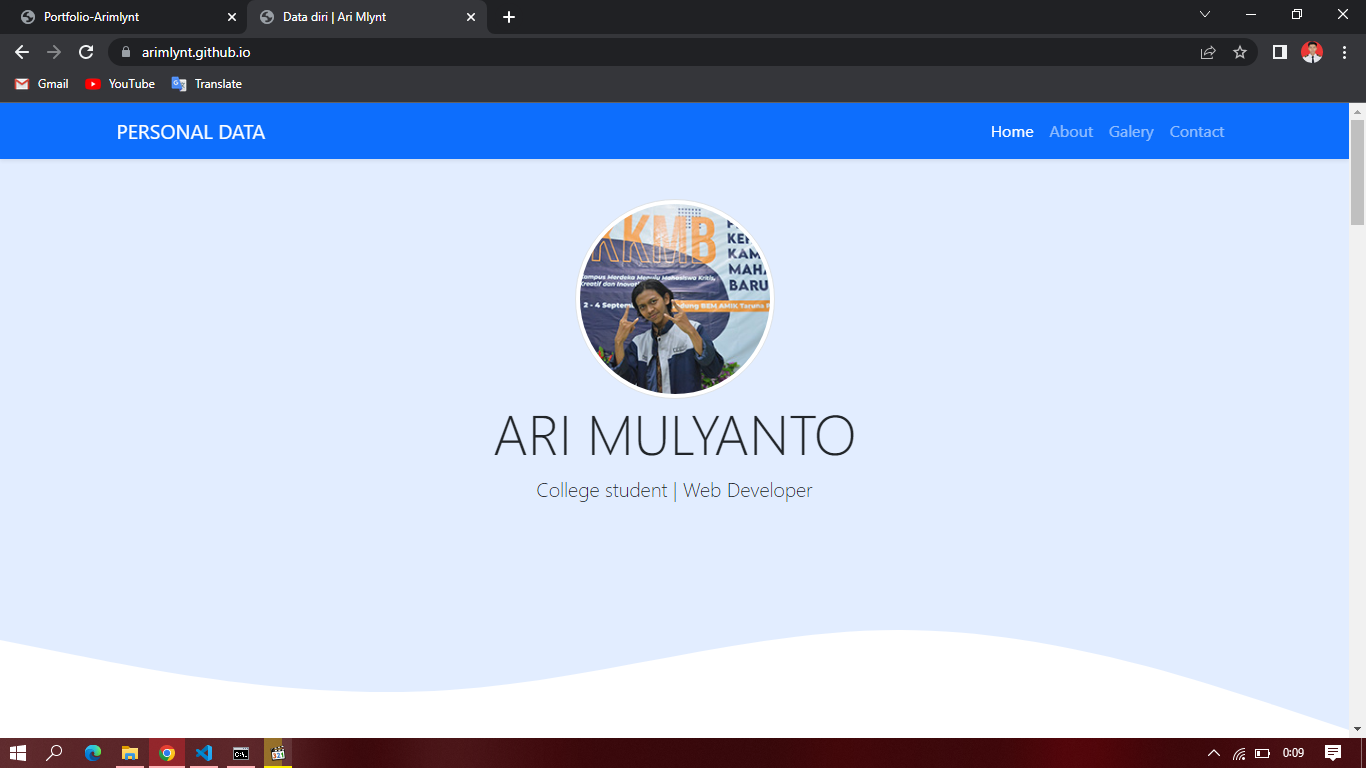Viewport: 1366px width, 768px height.
Task: Click the padlock site info icon
Action: pyautogui.click(x=126, y=52)
